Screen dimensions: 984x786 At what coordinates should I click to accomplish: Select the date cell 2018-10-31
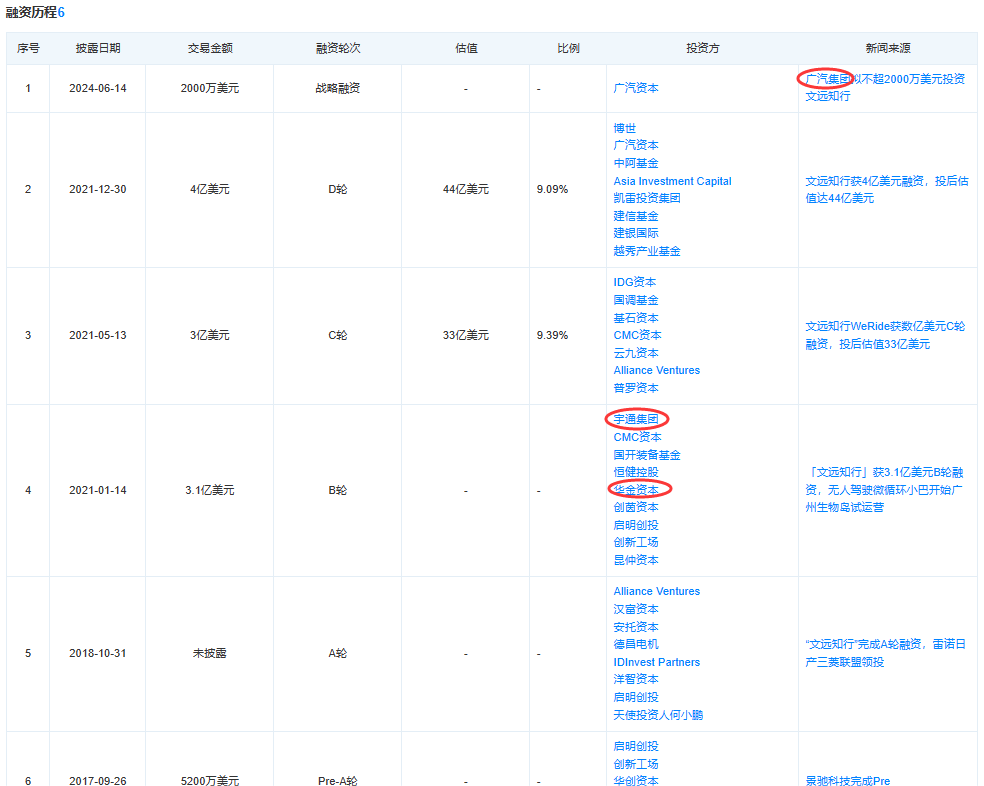point(98,654)
